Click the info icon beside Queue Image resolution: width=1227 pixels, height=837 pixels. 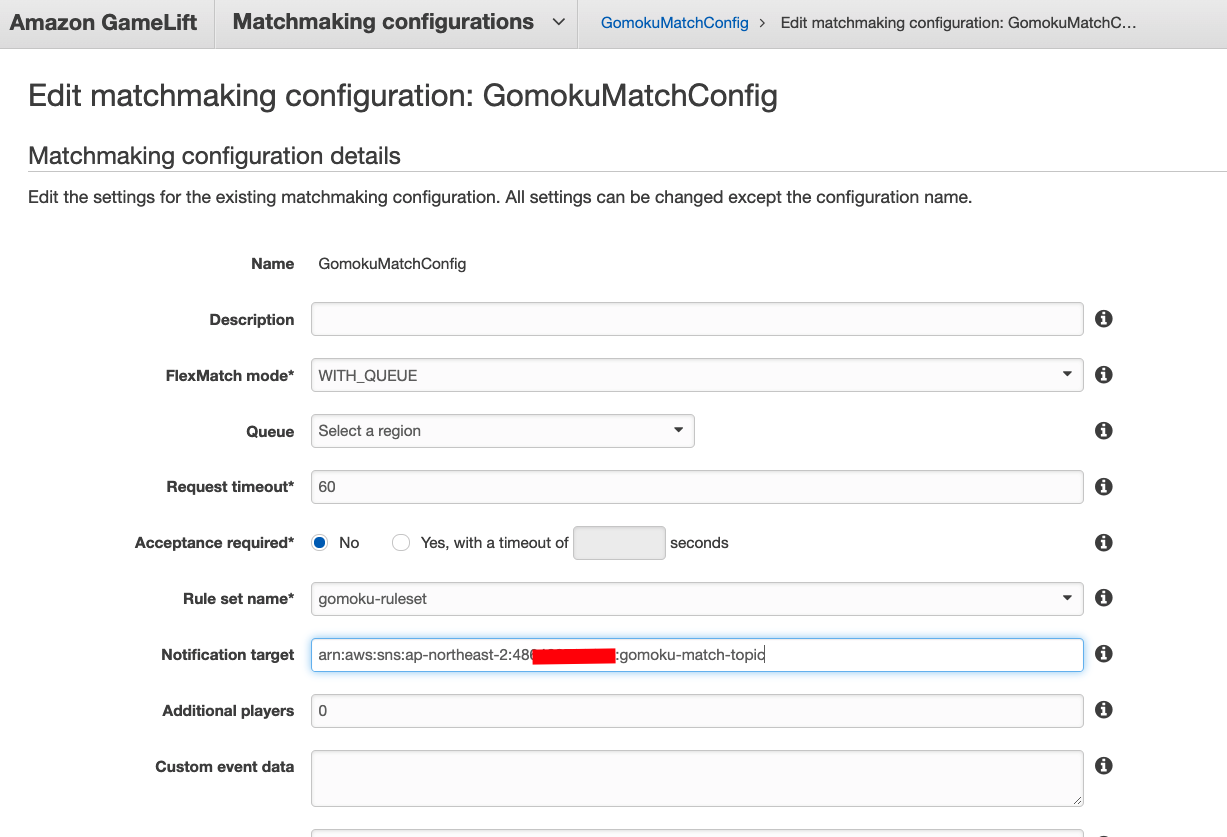click(x=1104, y=431)
